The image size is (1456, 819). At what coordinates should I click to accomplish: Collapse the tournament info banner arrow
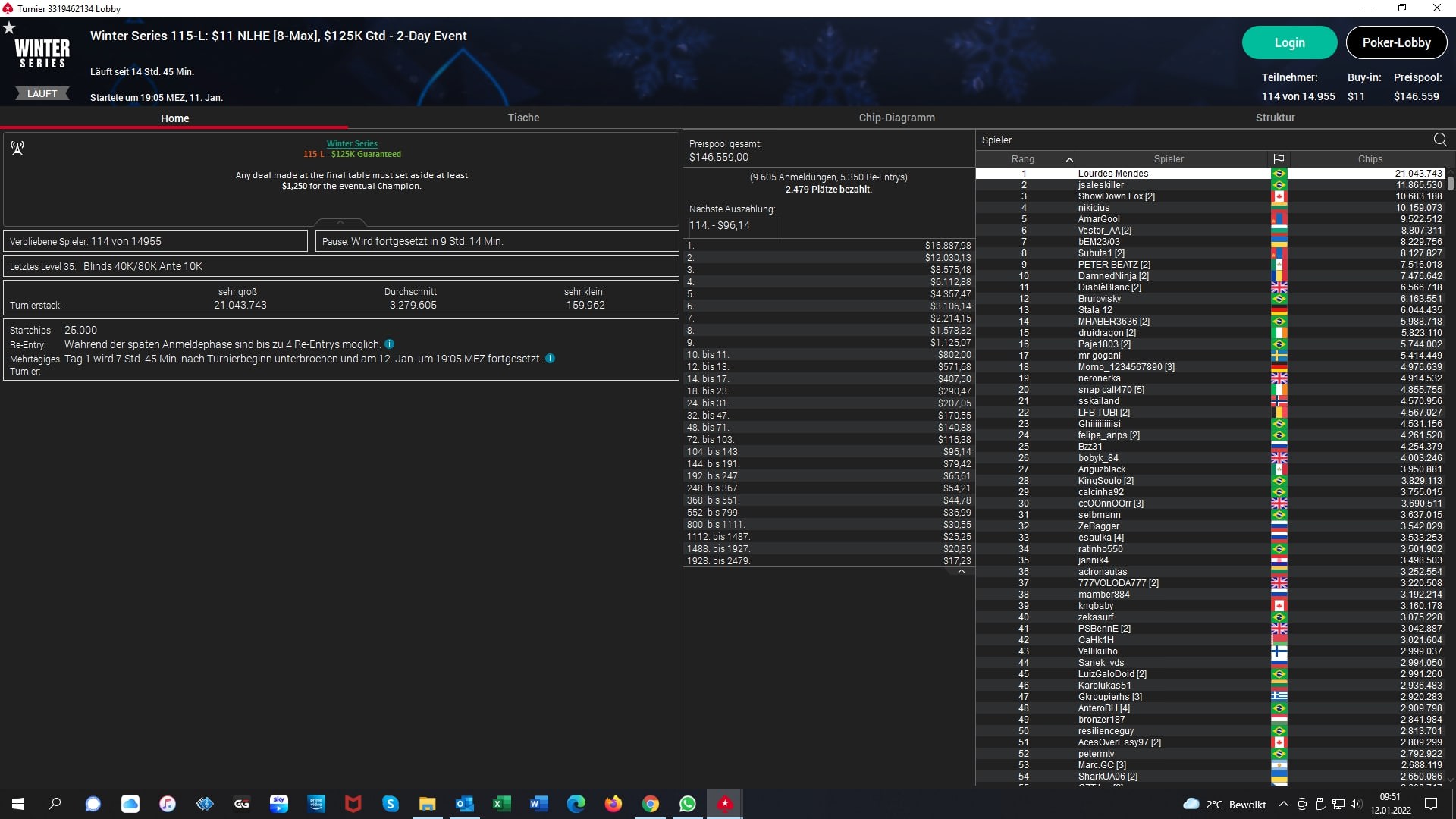pyautogui.click(x=340, y=222)
